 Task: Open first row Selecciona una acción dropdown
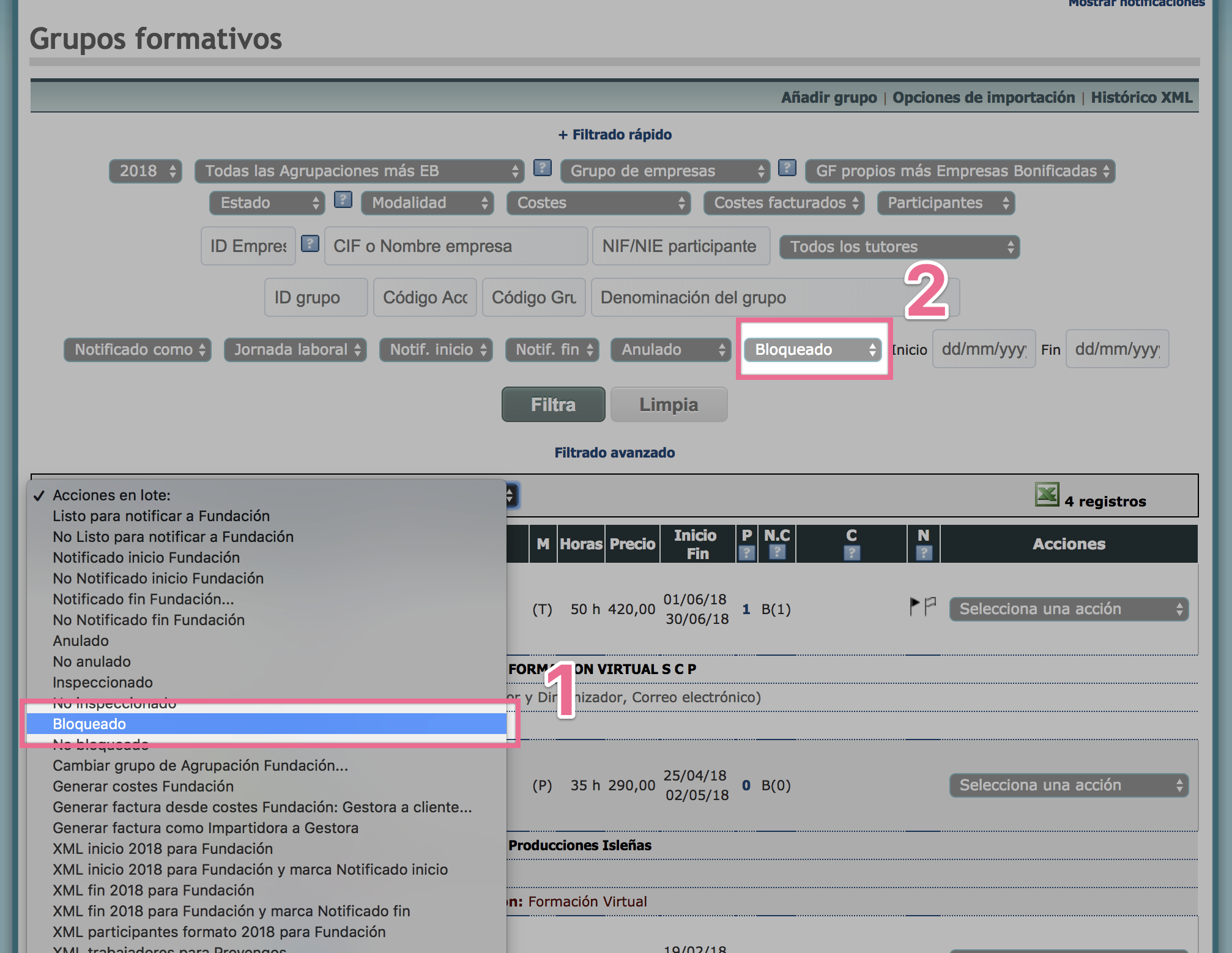[1068, 609]
